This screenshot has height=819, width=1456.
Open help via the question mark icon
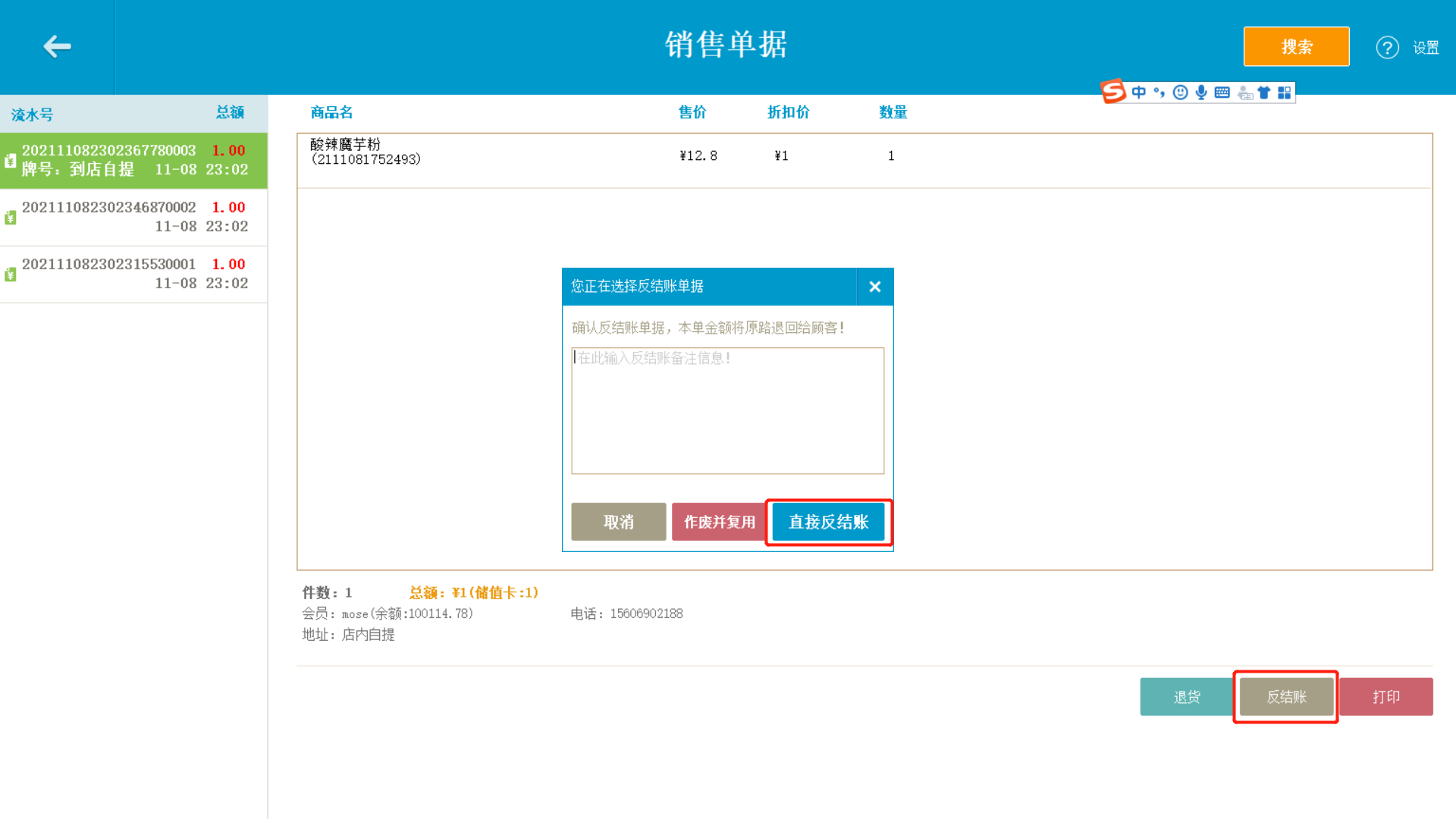(1387, 48)
